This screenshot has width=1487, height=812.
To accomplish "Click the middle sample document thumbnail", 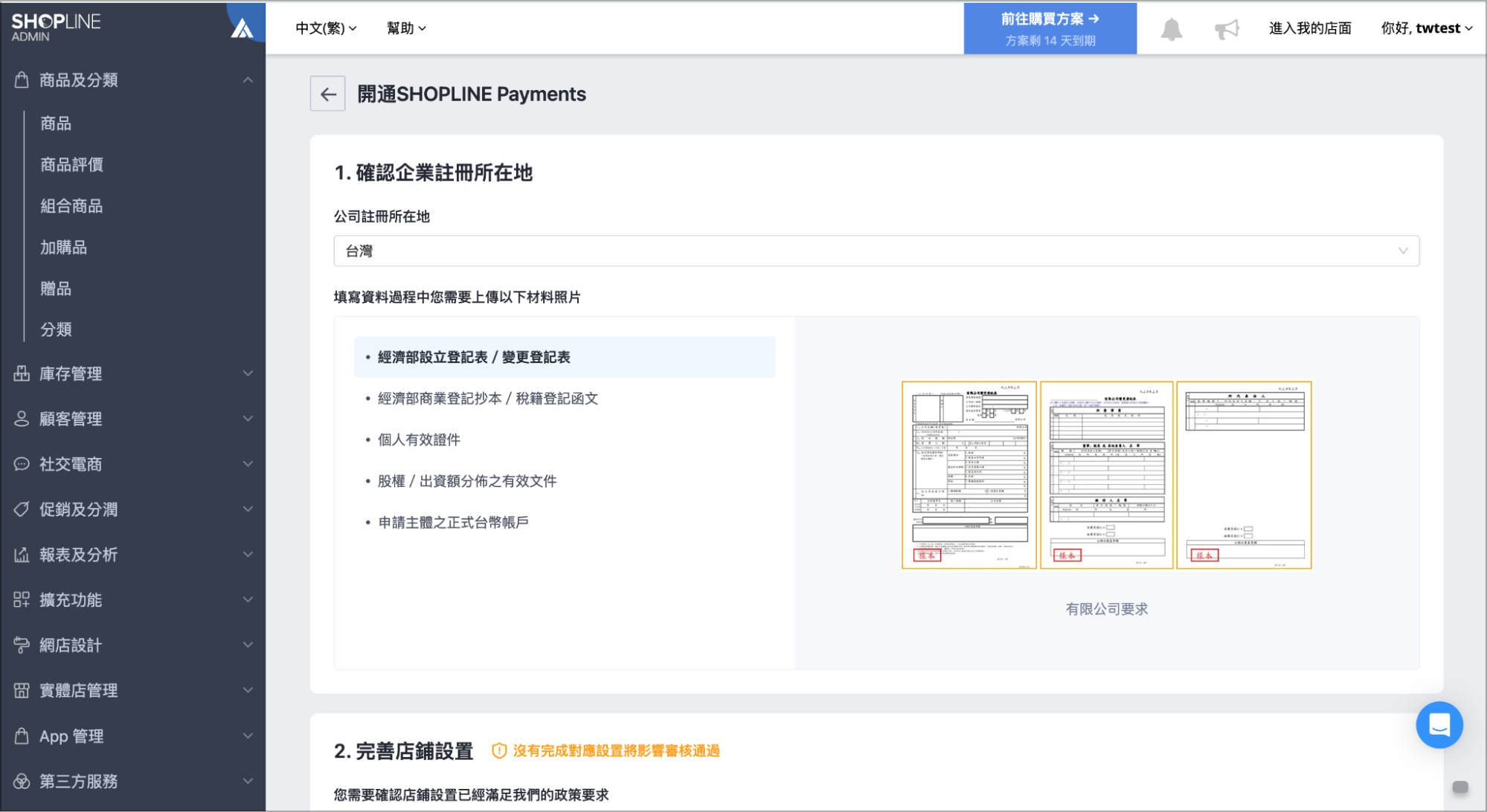I will click(x=1106, y=475).
